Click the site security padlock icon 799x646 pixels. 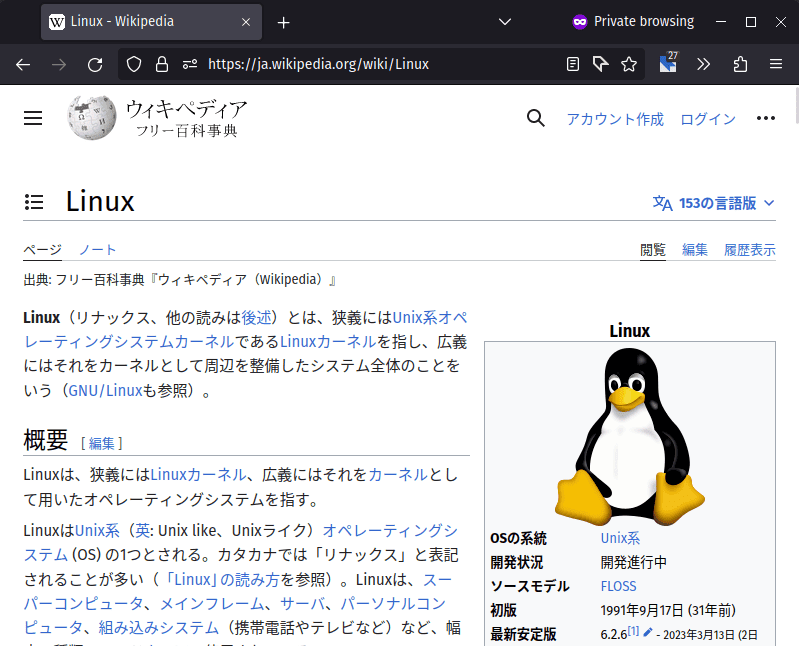162,64
